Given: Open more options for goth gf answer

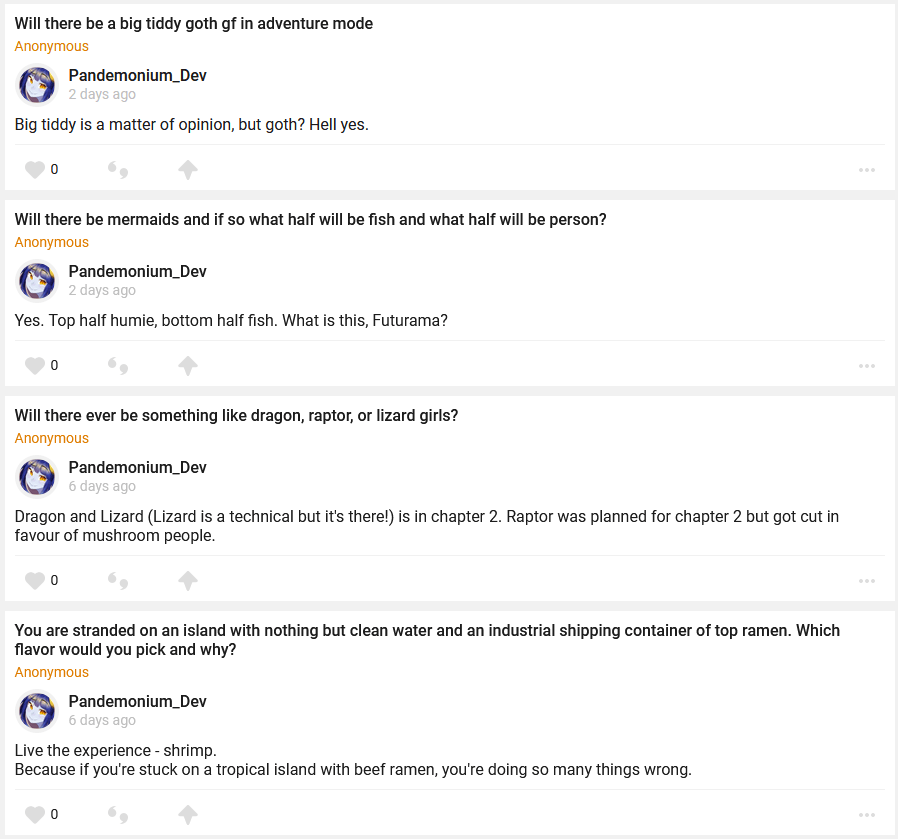Looking at the screenshot, I should click(867, 170).
